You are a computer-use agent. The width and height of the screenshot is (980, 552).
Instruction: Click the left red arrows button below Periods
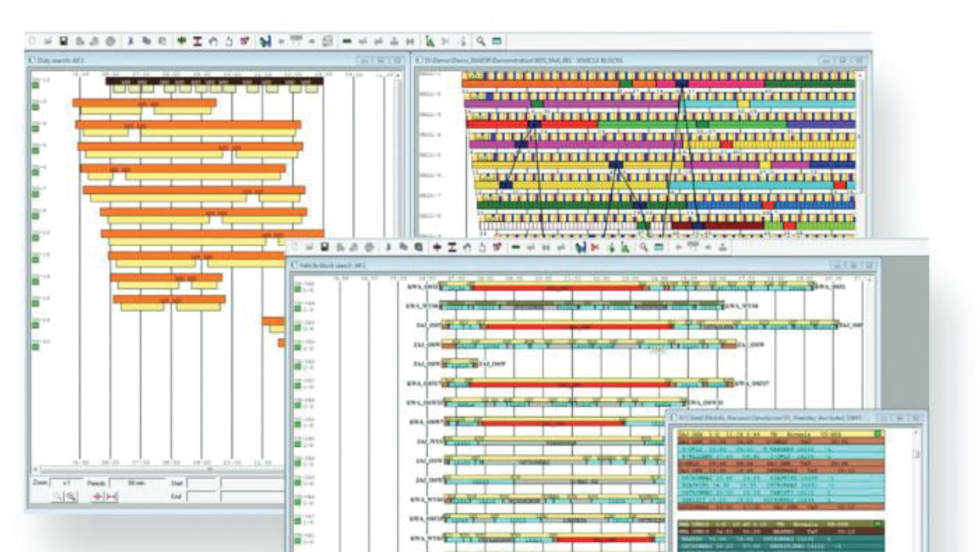click(x=99, y=496)
